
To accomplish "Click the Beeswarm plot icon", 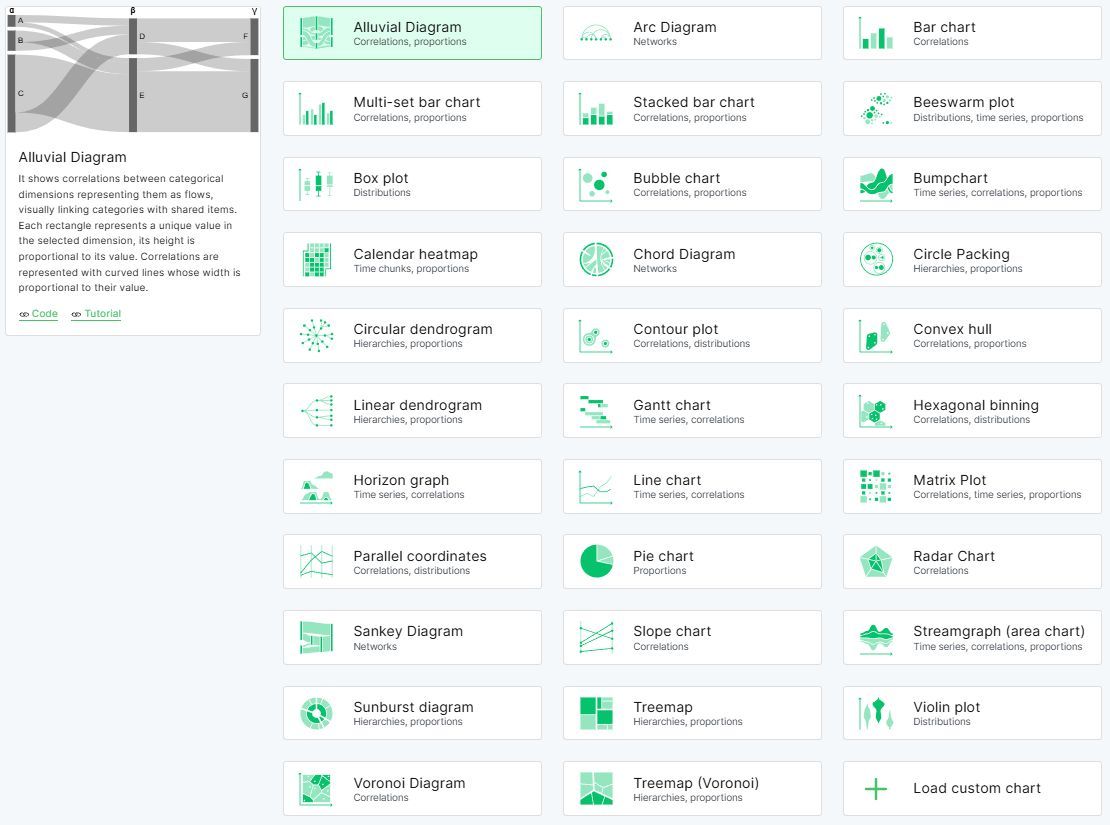I will [x=876, y=108].
